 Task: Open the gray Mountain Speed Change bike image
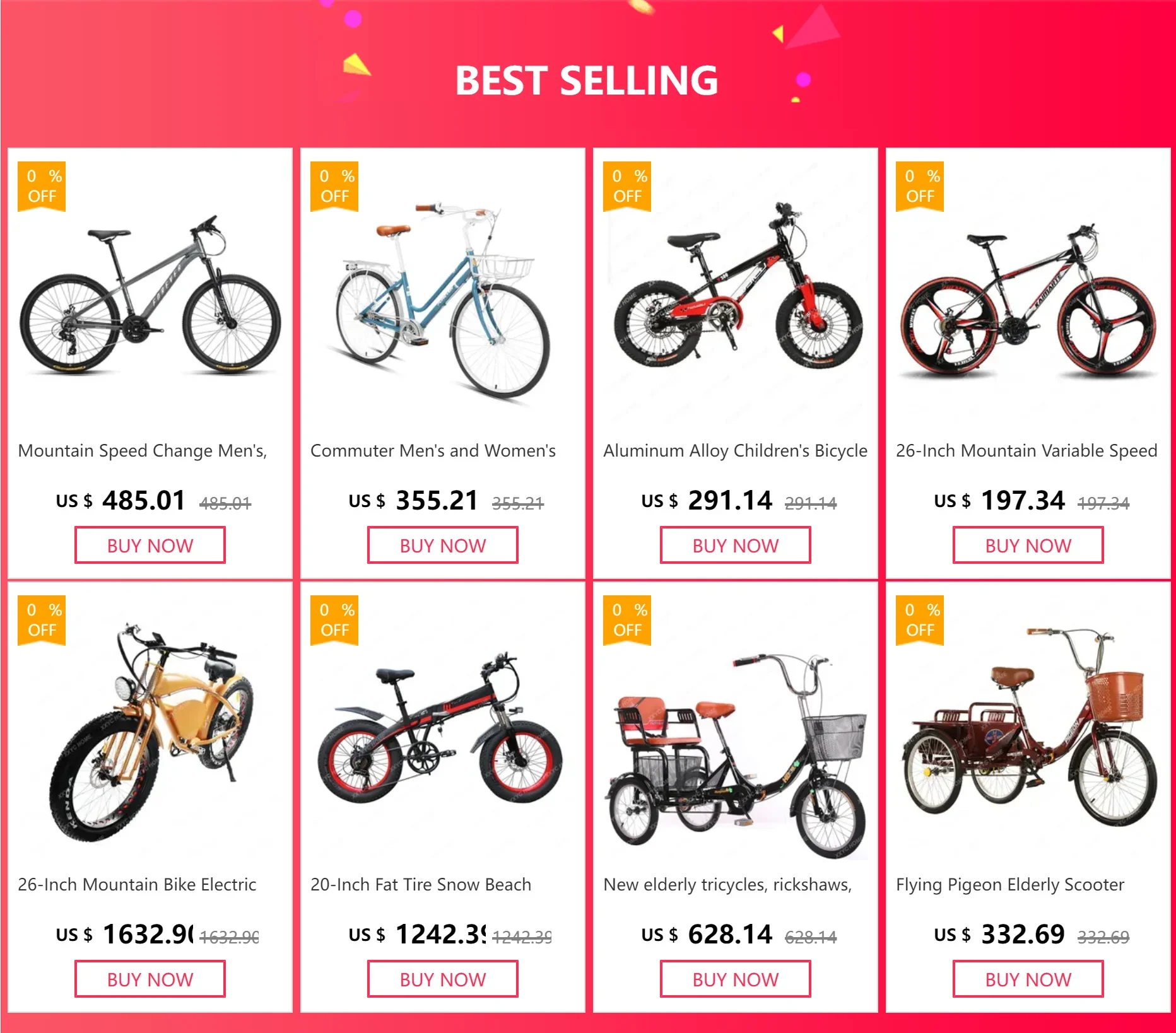[x=150, y=294]
